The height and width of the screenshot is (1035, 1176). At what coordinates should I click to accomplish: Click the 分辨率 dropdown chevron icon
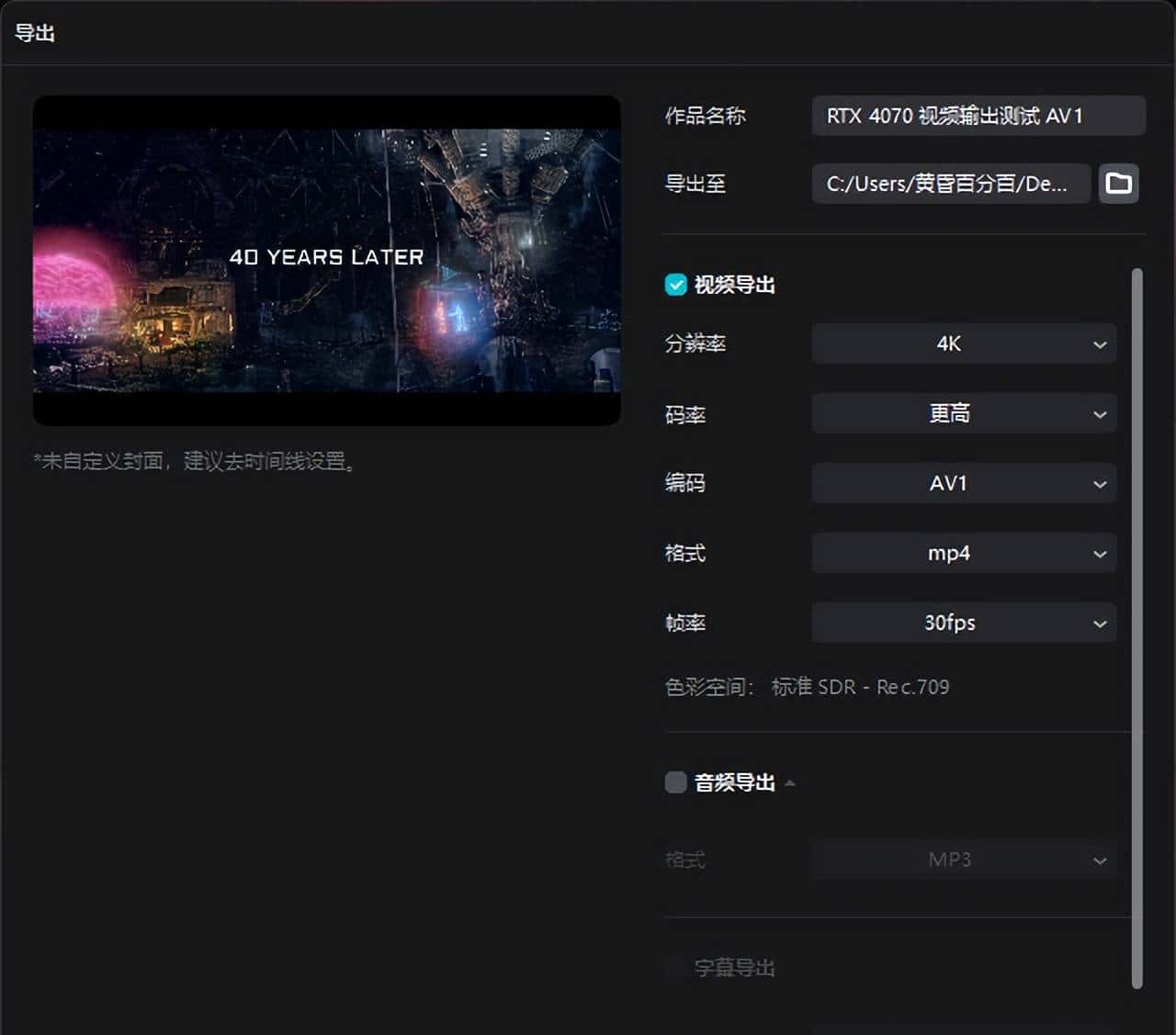click(1100, 343)
